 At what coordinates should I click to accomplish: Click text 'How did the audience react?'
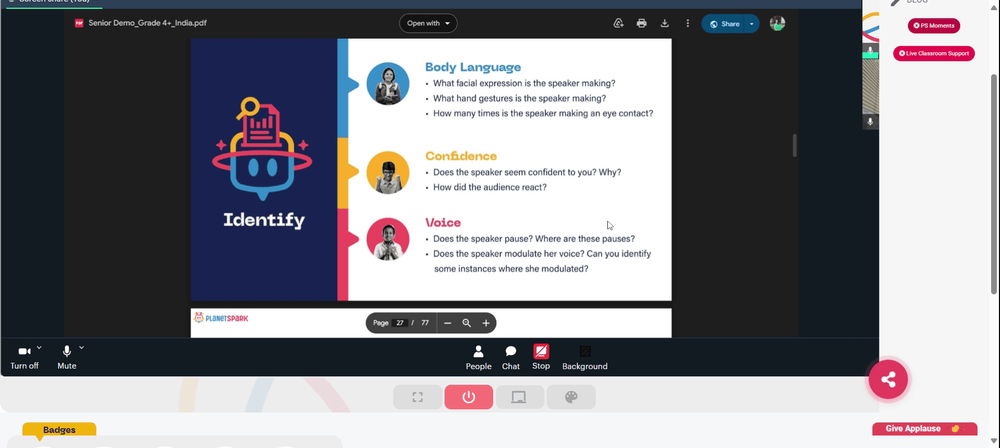tap(490, 188)
